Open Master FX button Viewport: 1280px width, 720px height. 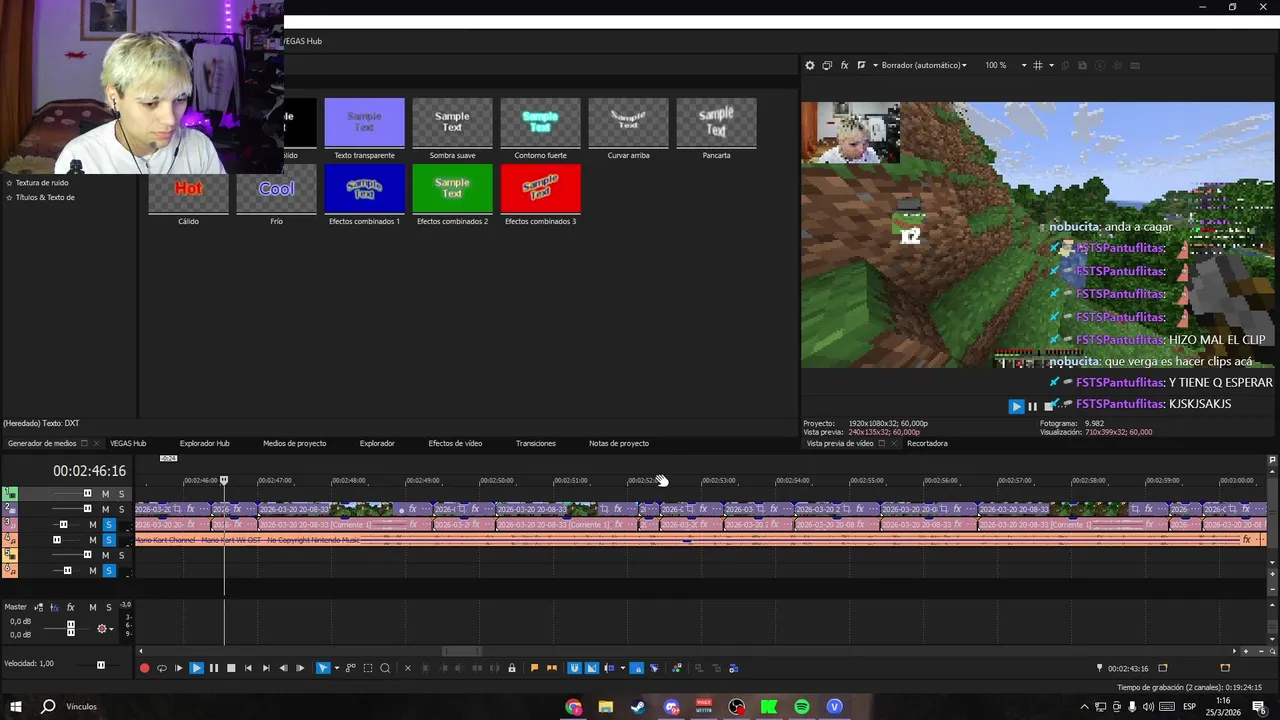pos(70,607)
